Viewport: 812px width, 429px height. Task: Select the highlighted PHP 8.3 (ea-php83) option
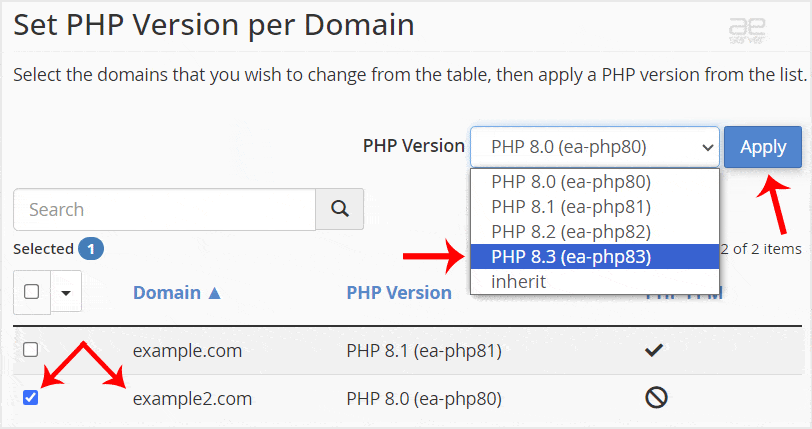coord(571,257)
